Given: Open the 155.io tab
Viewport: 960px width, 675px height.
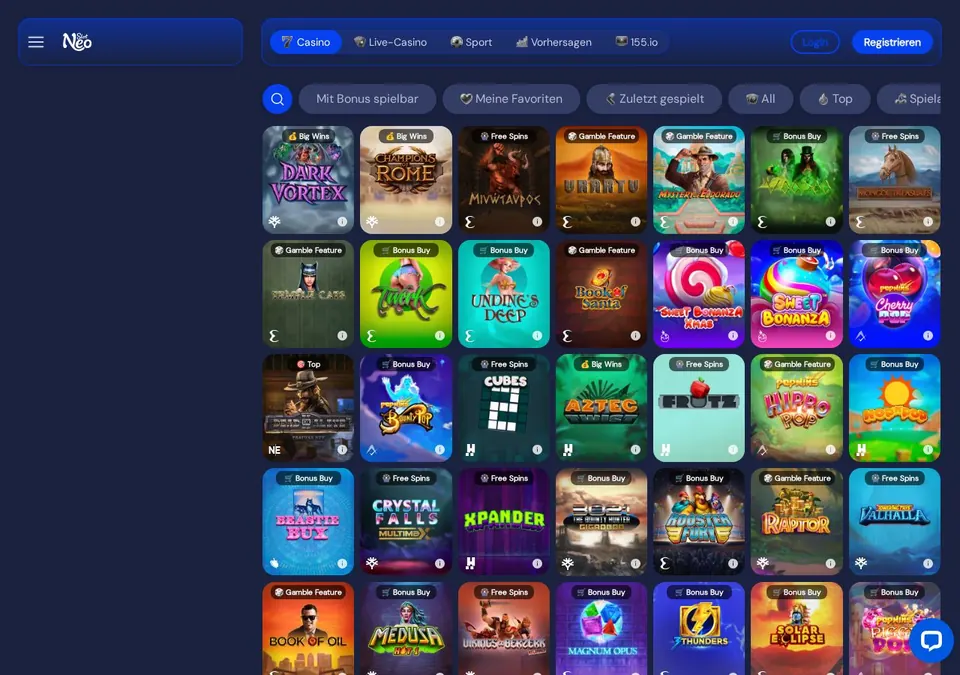Looking at the screenshot, I should [637, 42].
